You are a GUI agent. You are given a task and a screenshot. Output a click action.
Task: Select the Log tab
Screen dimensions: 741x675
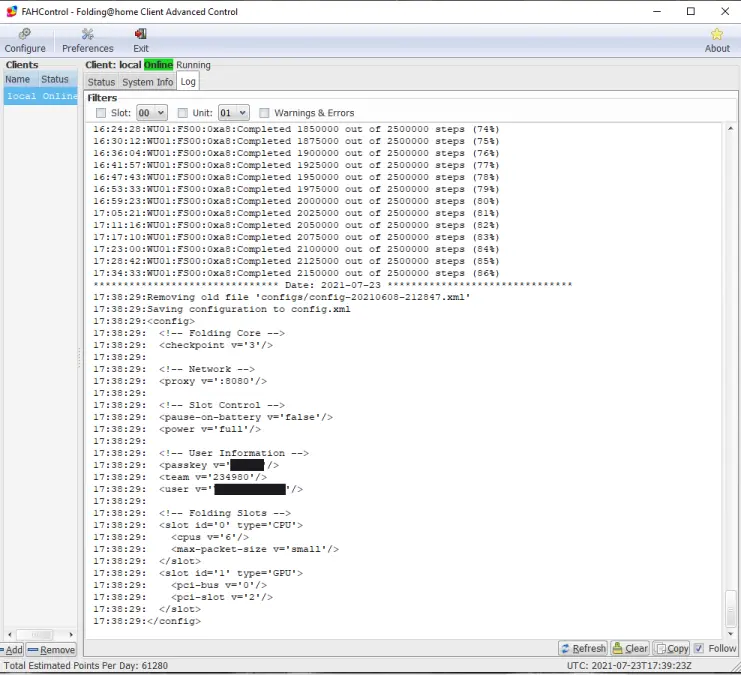[x=188, y=81]
